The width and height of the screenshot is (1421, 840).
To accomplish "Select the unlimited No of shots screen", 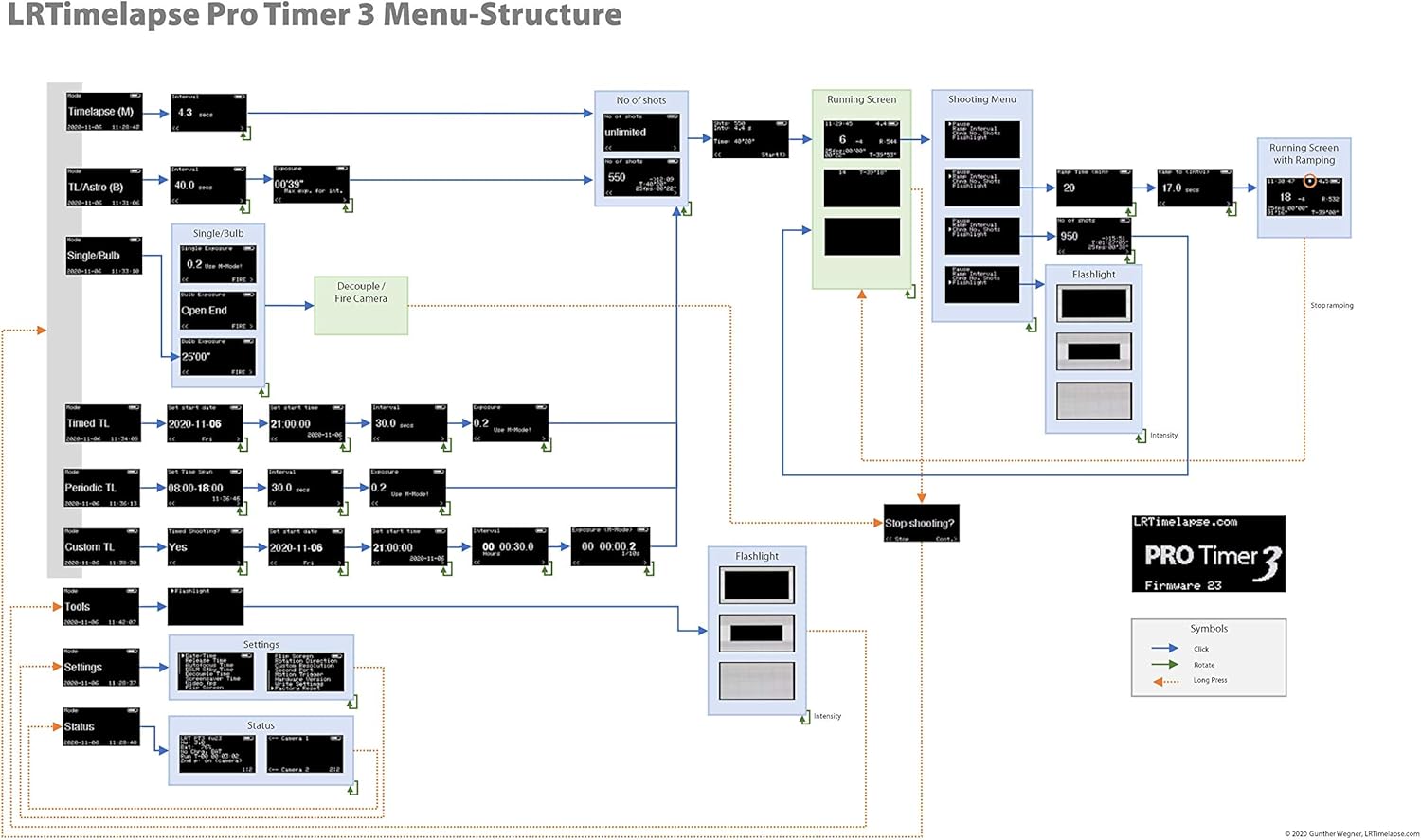I will pos(641,133).
